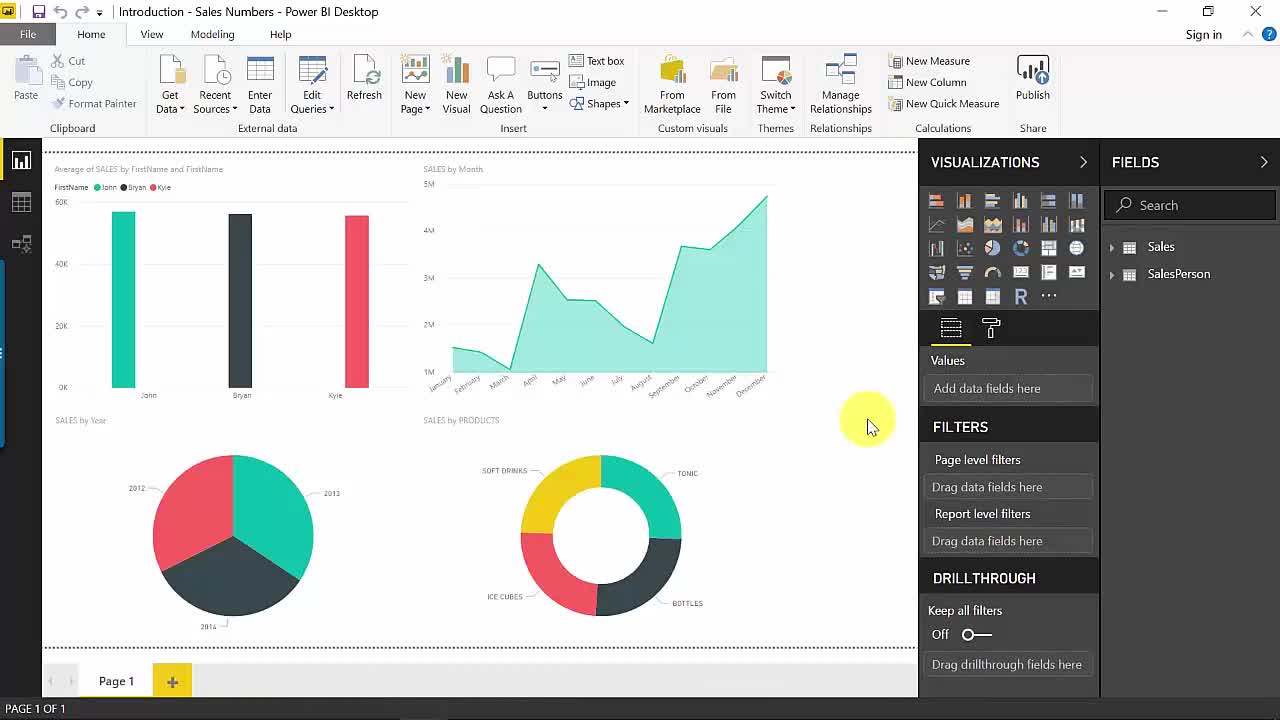Screen dimensions: 1280x720
Task: Open the View ribbon tab
Action: [152, 34]
